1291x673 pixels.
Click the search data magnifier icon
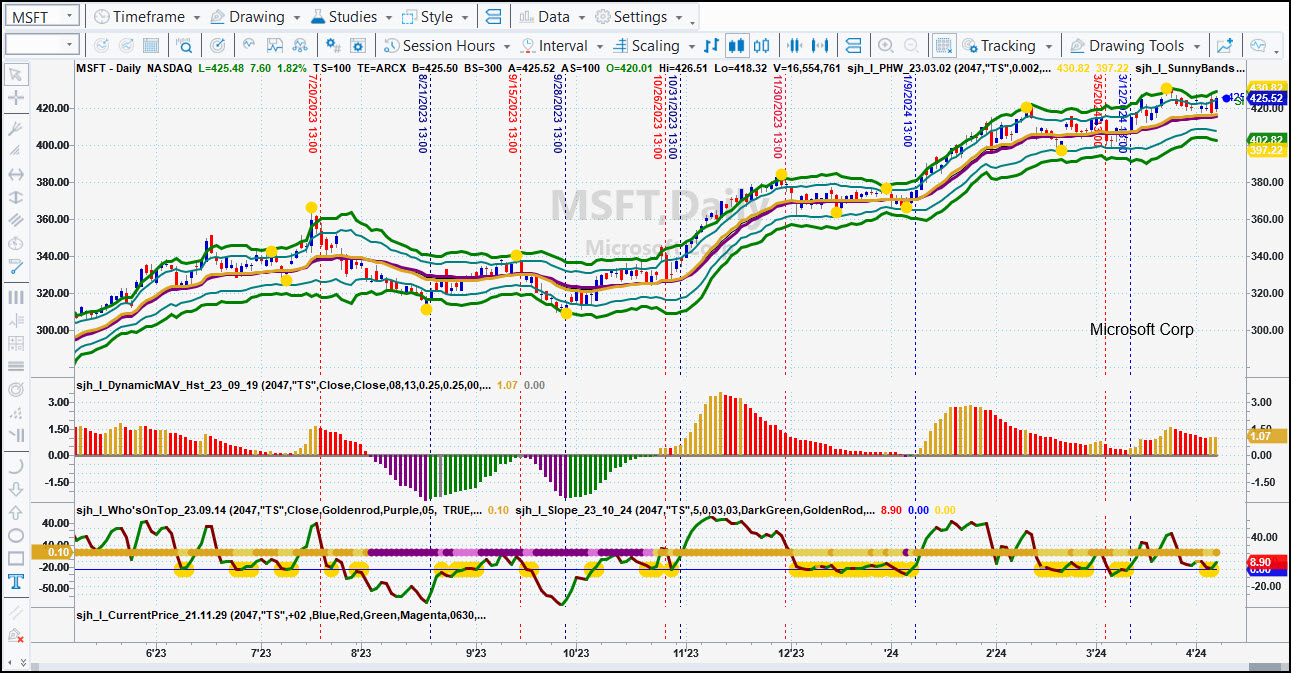click(x=185, y=45)
